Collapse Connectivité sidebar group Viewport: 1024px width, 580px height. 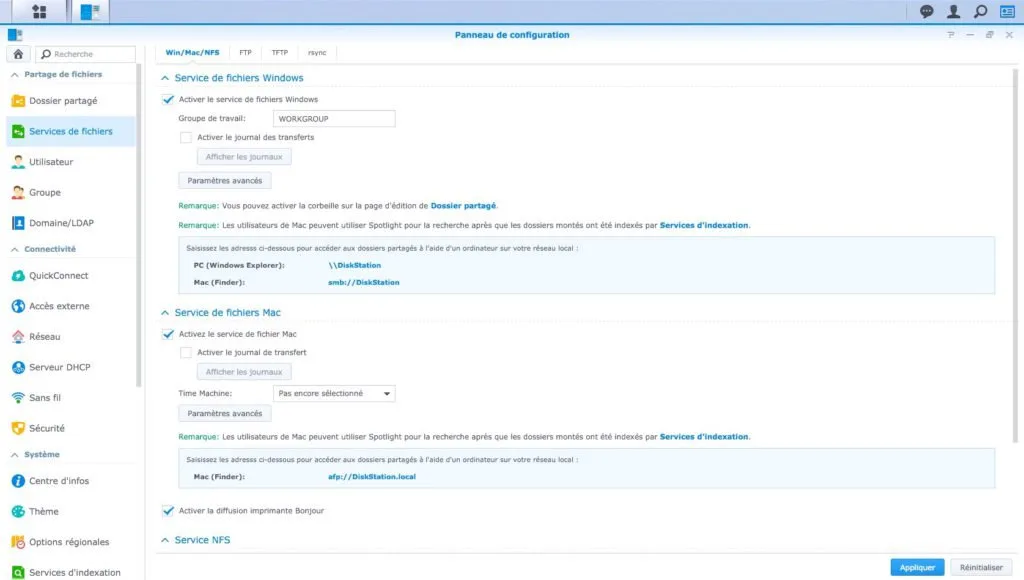[x=14, y=250]
